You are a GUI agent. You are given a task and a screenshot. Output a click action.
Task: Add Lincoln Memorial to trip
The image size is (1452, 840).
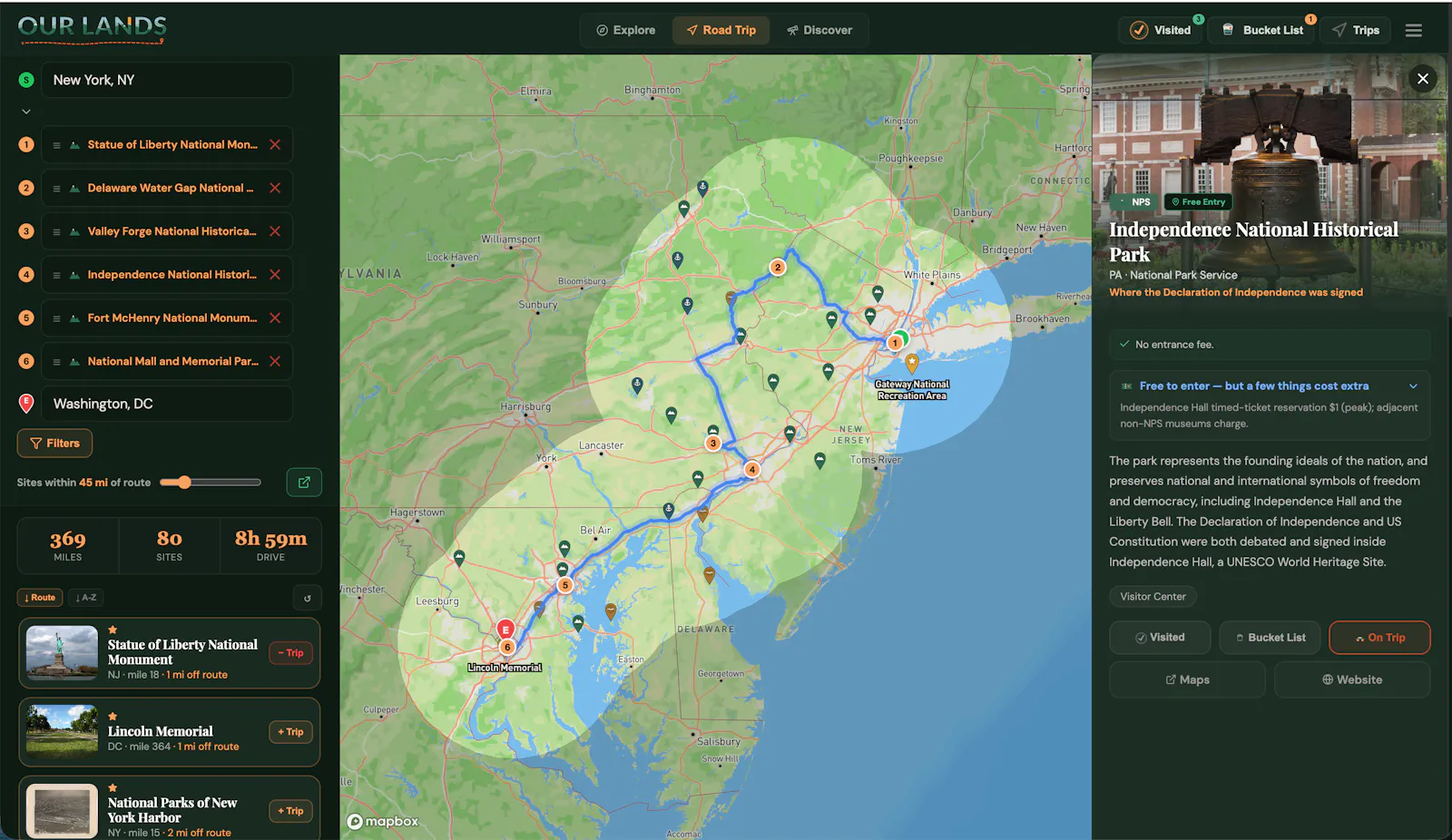291,732
